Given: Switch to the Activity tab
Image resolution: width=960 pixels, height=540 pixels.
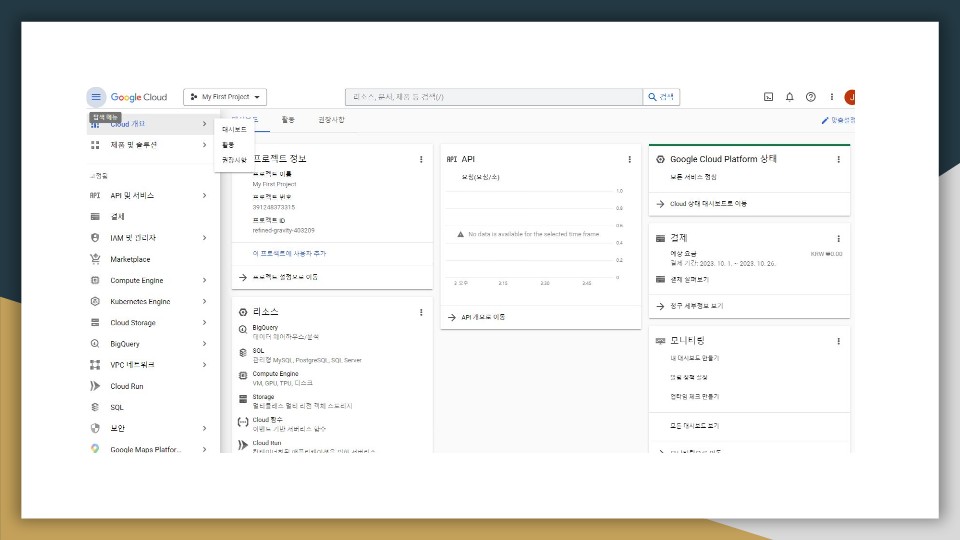Looking at the screenshot, I should [x=288, y=120].
